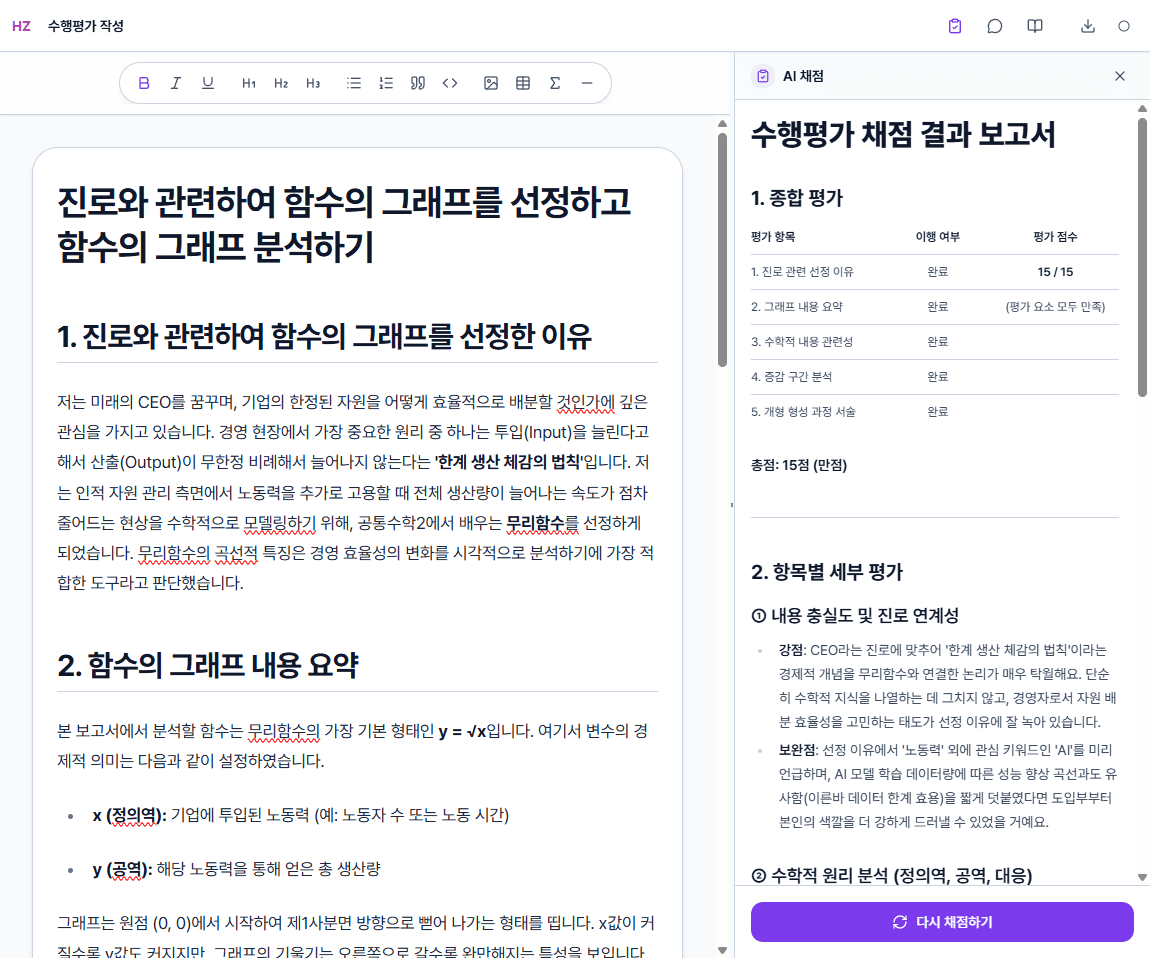Click the '평가 점수' column header
This screenshot has height=958, width=1150.
tap(1055, 236)
